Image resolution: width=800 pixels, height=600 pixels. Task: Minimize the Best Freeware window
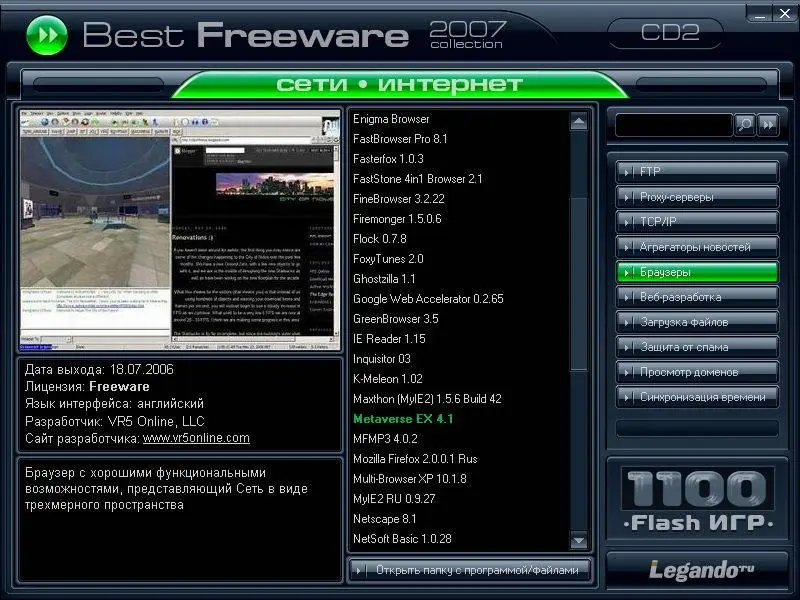tap(760, 14)
